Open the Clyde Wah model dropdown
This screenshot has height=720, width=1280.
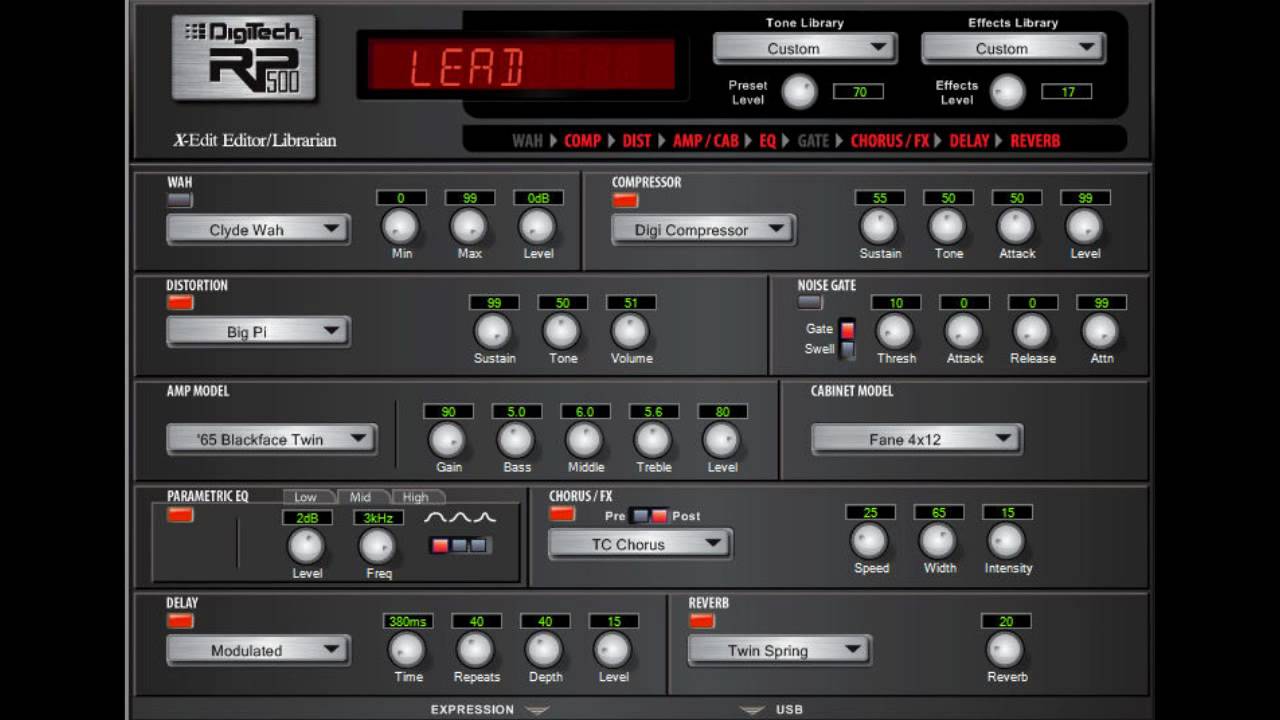point(258,230)
